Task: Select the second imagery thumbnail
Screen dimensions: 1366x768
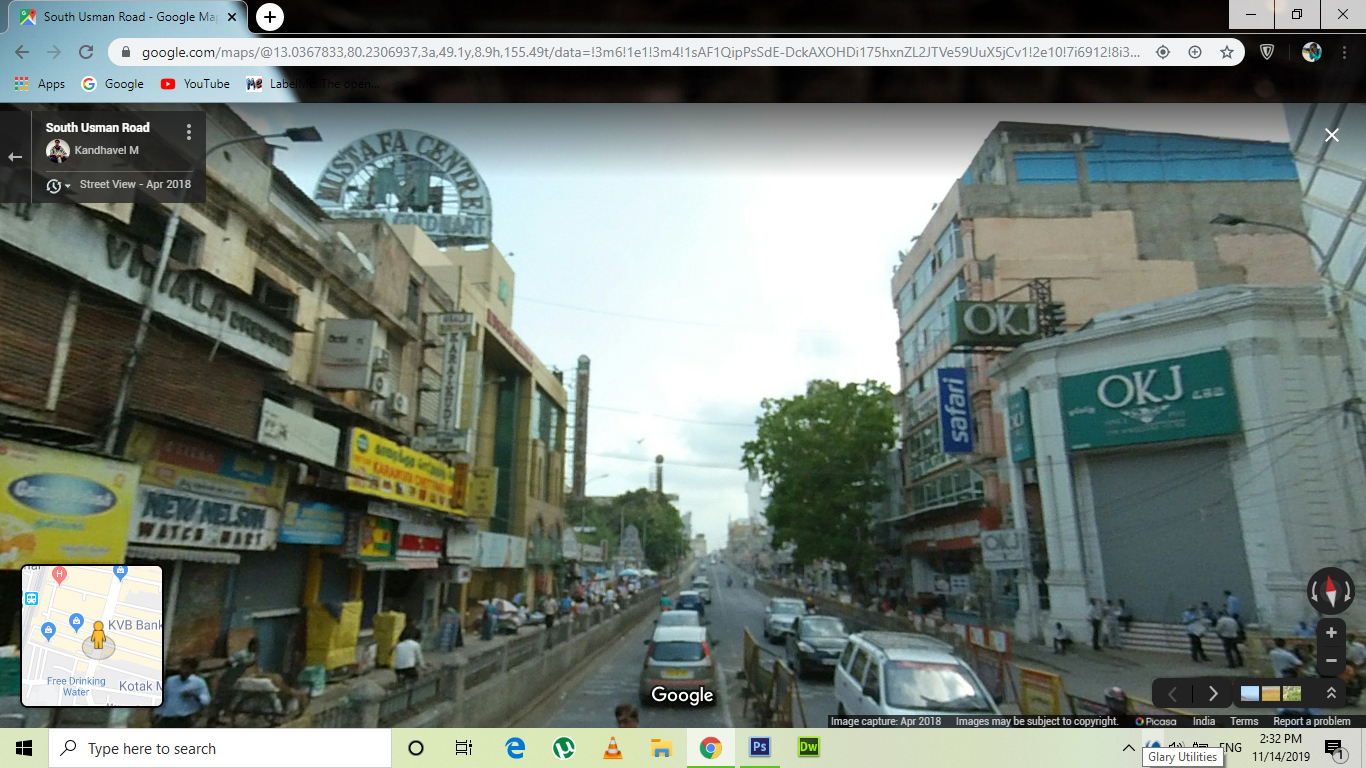Action: coord(1271,693)
